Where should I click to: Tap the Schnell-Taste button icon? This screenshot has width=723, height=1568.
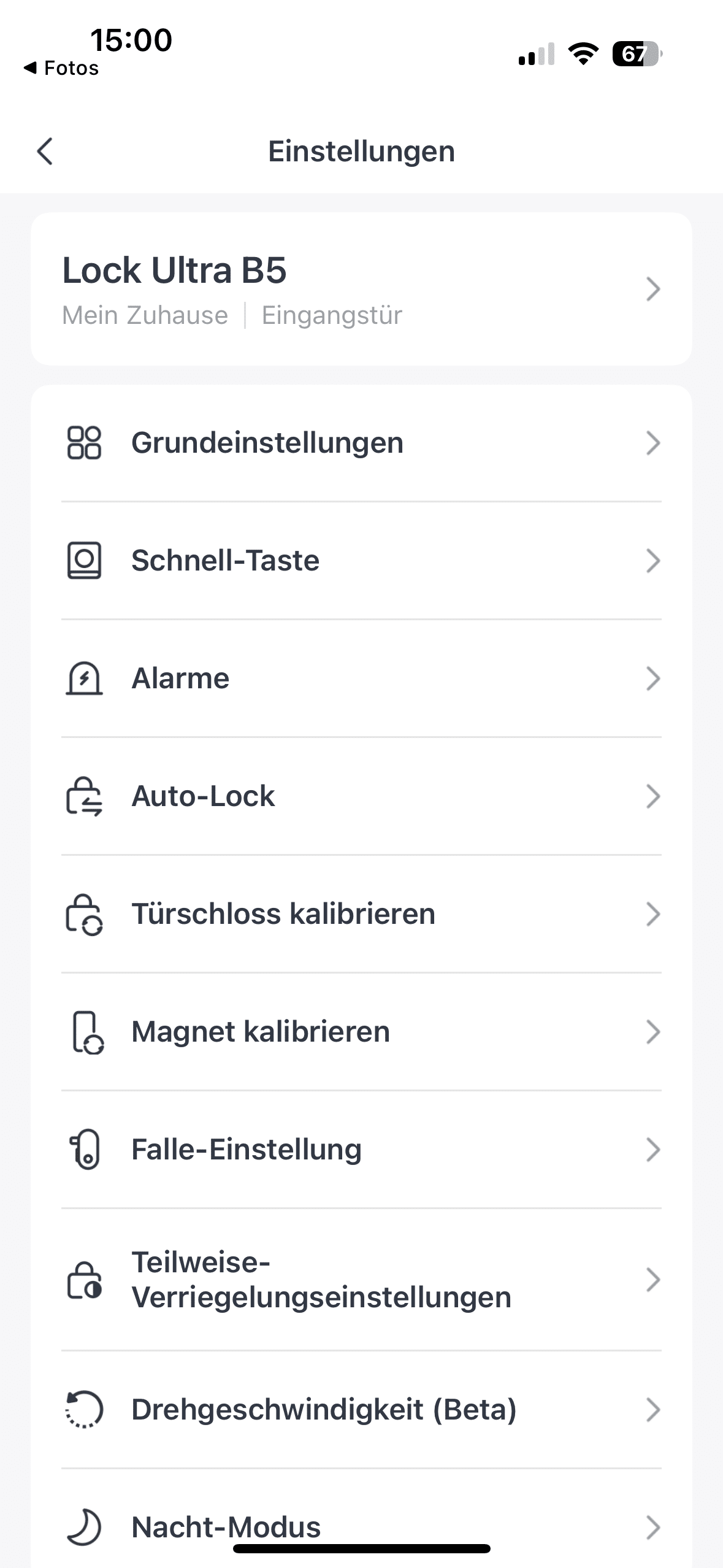(x=84, y=561)
